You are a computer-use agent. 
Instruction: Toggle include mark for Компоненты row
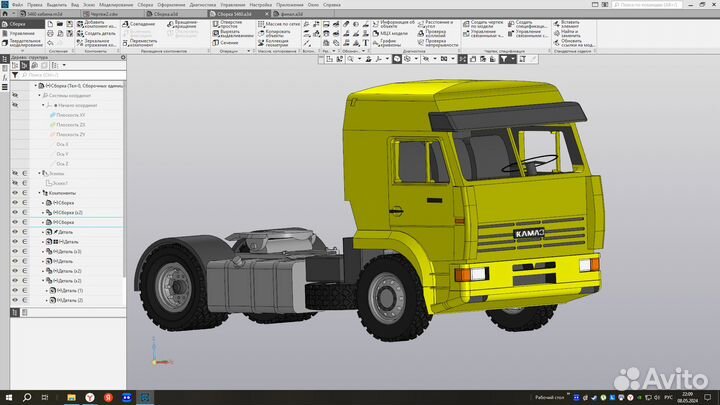click(x=25, y=193)
